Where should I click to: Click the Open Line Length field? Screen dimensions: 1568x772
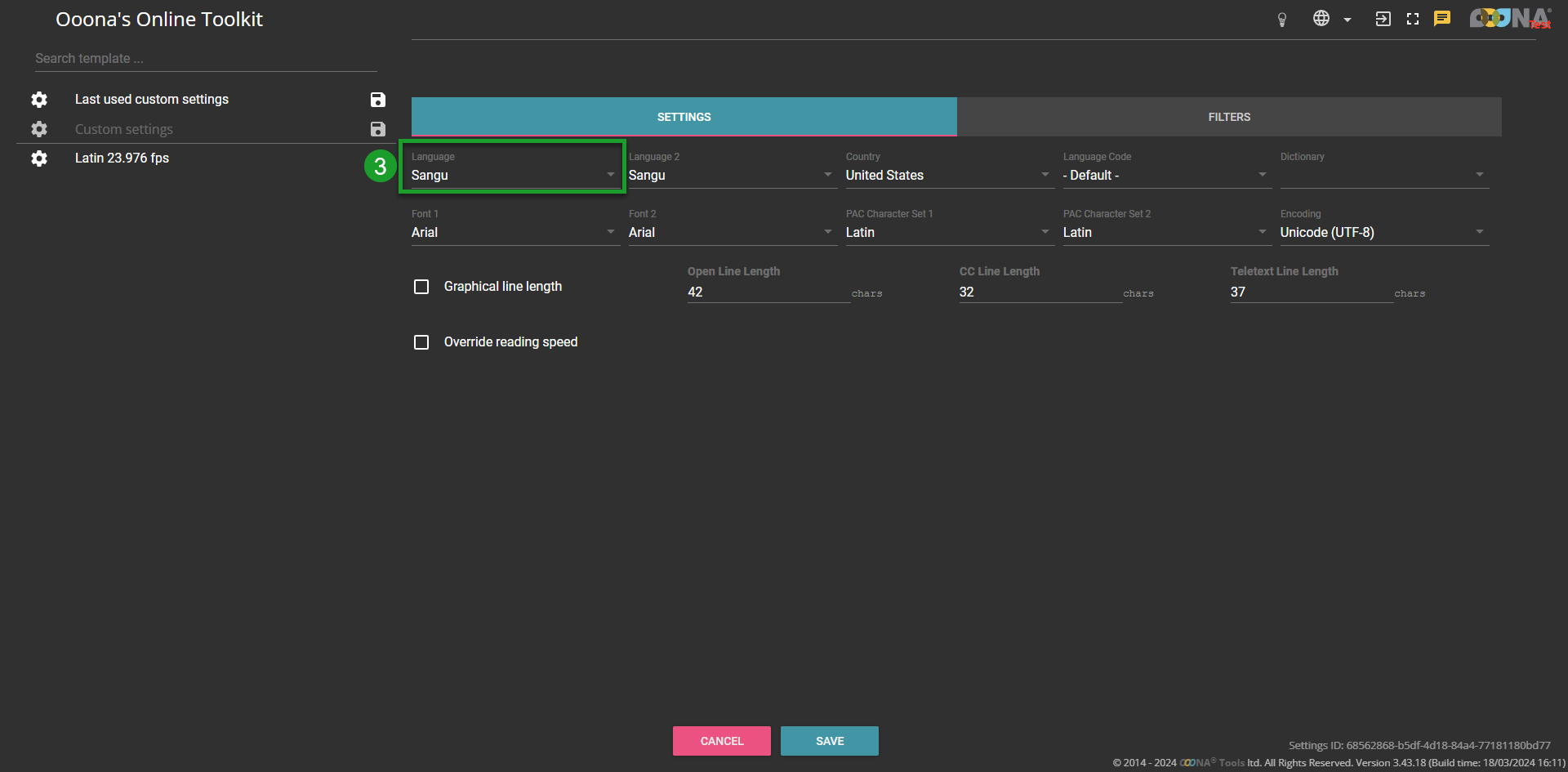(x=768, y=292)
